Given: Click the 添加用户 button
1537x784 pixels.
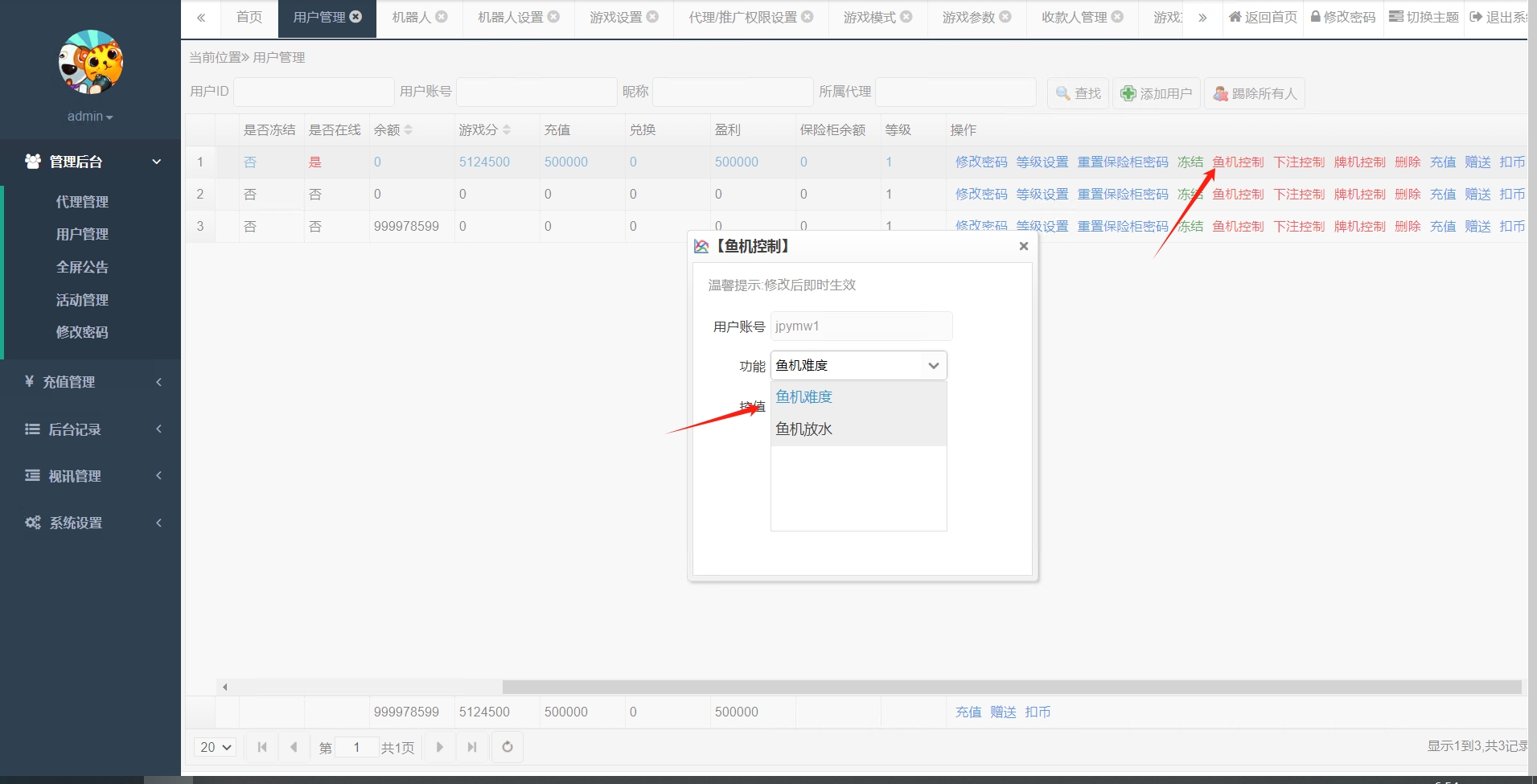Looking at the screenshot, I should click(1157, 93).
